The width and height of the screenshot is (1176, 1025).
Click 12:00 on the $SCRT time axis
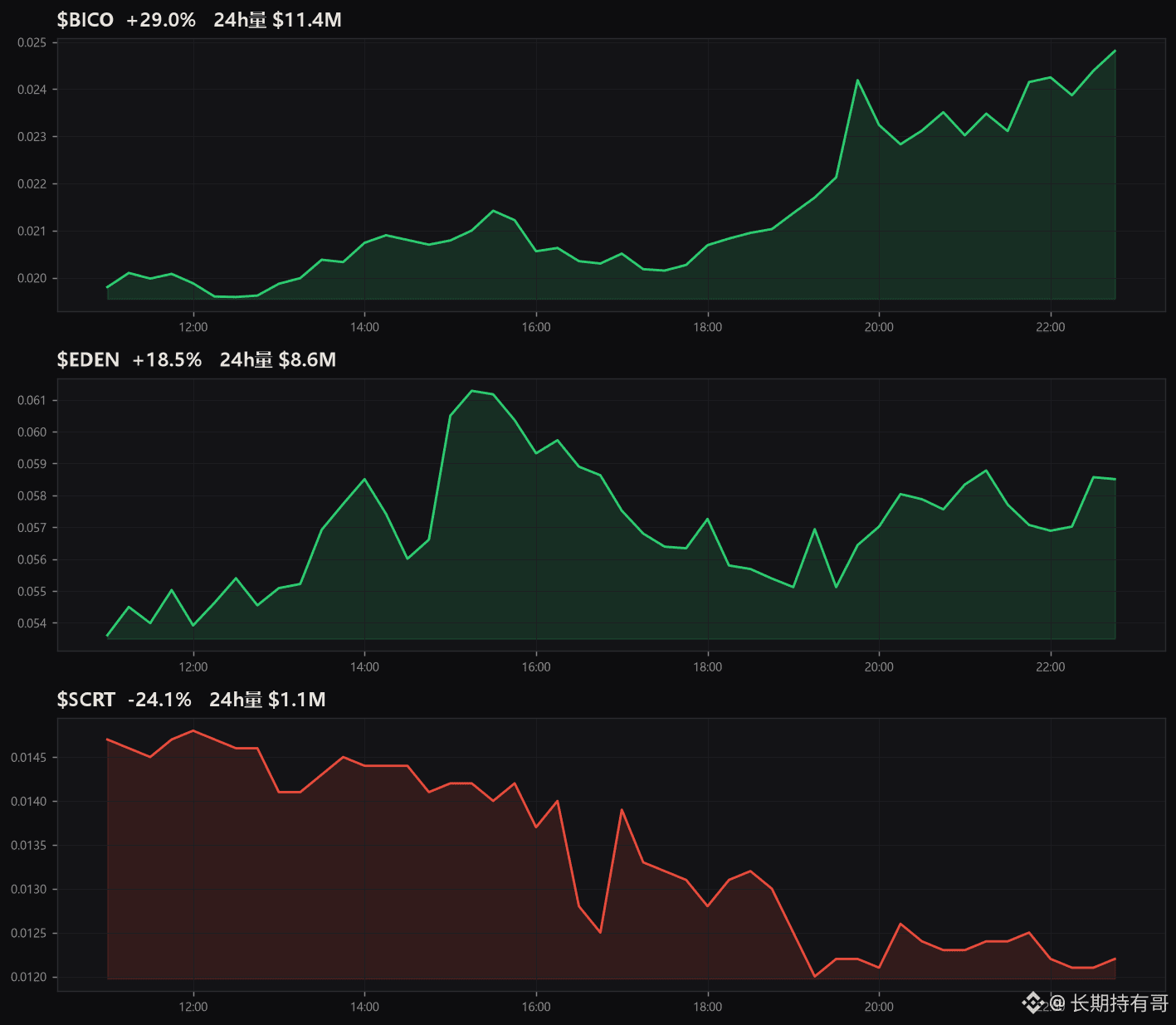click(x=193, y=1007)
